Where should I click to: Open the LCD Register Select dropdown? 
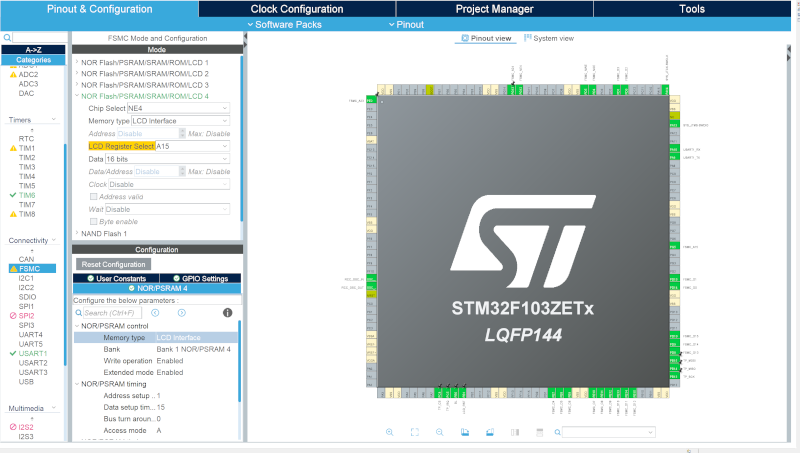[192, 146]
